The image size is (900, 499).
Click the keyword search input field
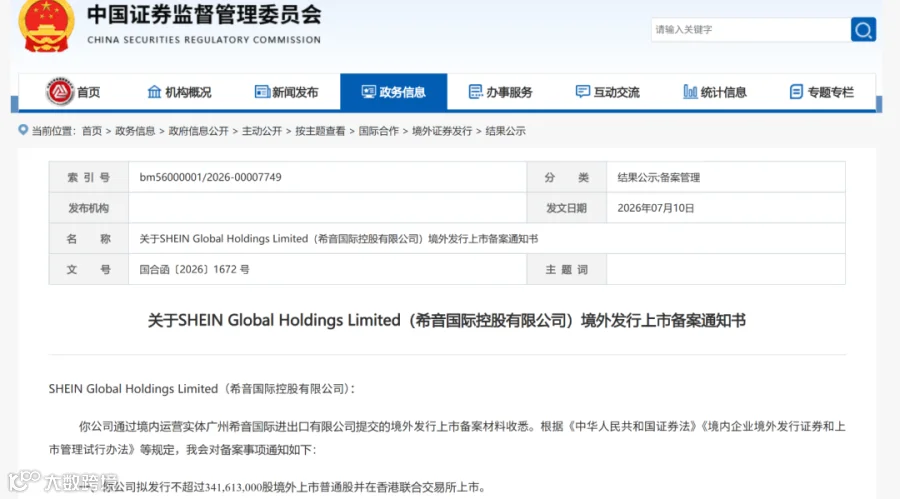751,29
